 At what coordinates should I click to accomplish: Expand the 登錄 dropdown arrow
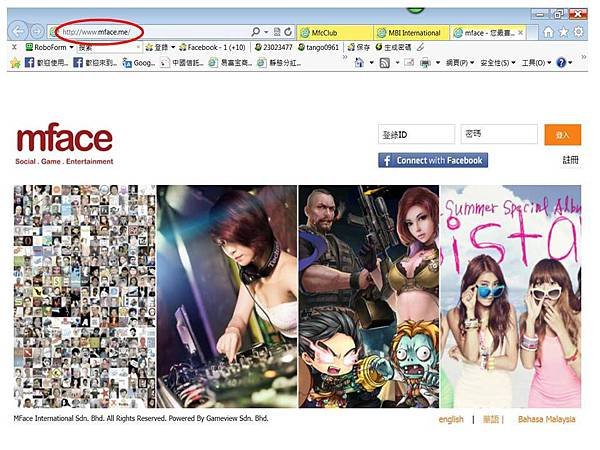coord(173,47)
